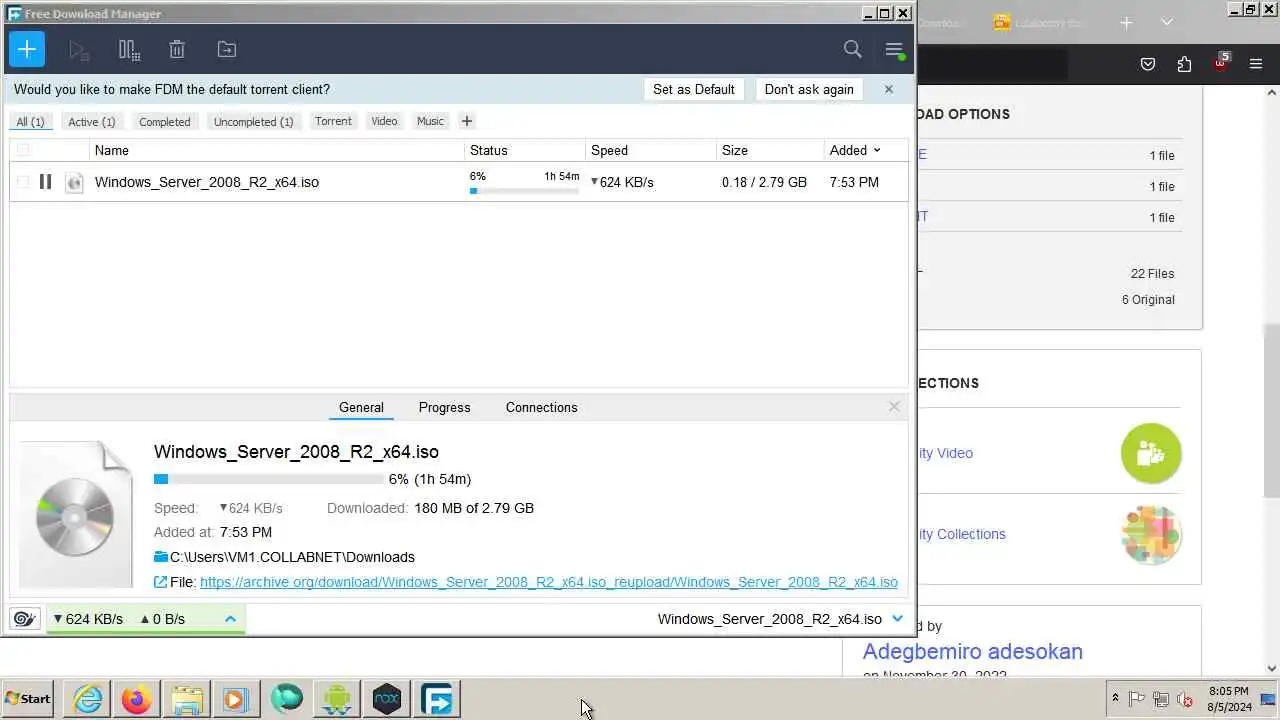Click the download speed 624 KB/s status indicator
1280x720 pixels.
point(88,619)
